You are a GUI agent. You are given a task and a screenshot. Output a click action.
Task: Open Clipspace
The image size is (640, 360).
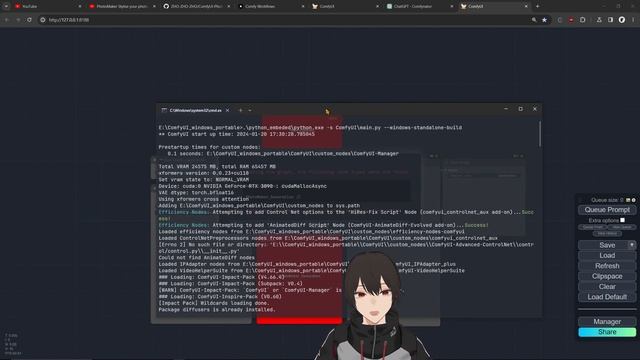point(607,276)
